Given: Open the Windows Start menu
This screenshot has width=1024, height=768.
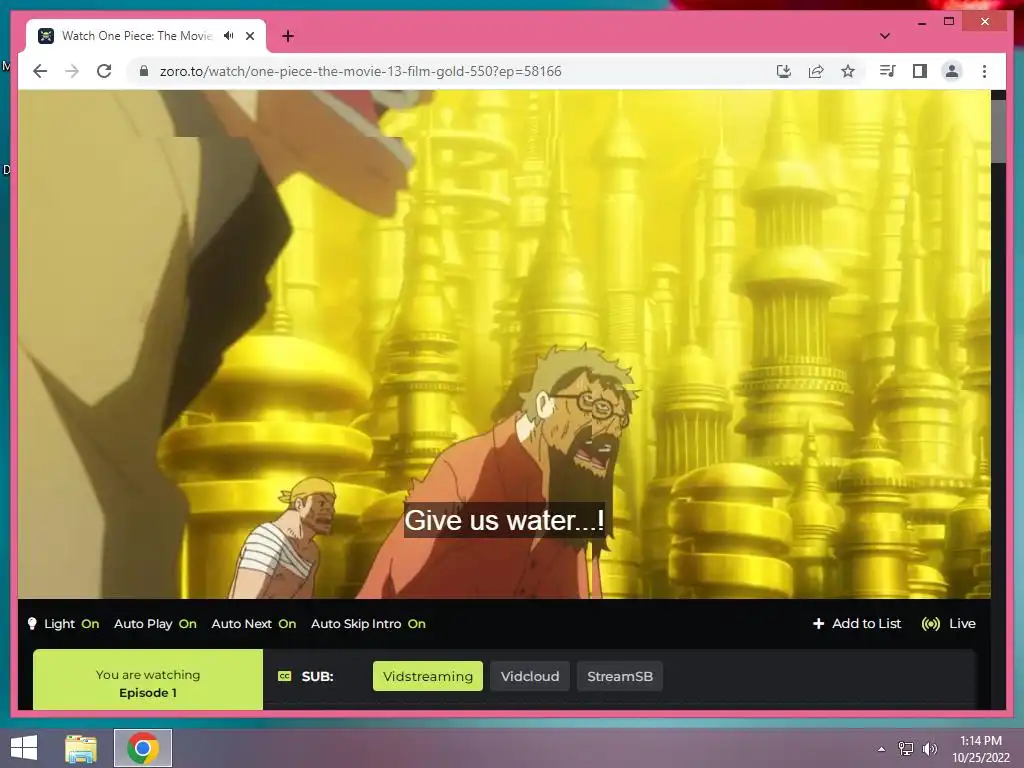Looking at the screenshot, I should (x=24, y=748).
